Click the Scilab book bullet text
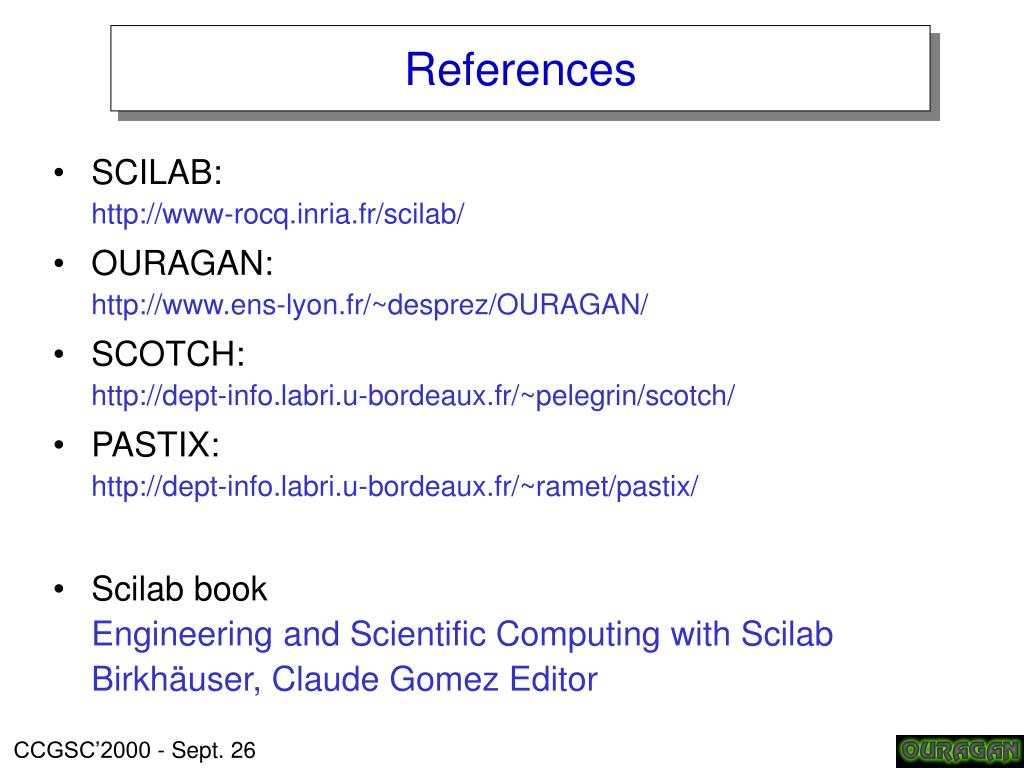1024x768 pixels. [x=179, y=589]
